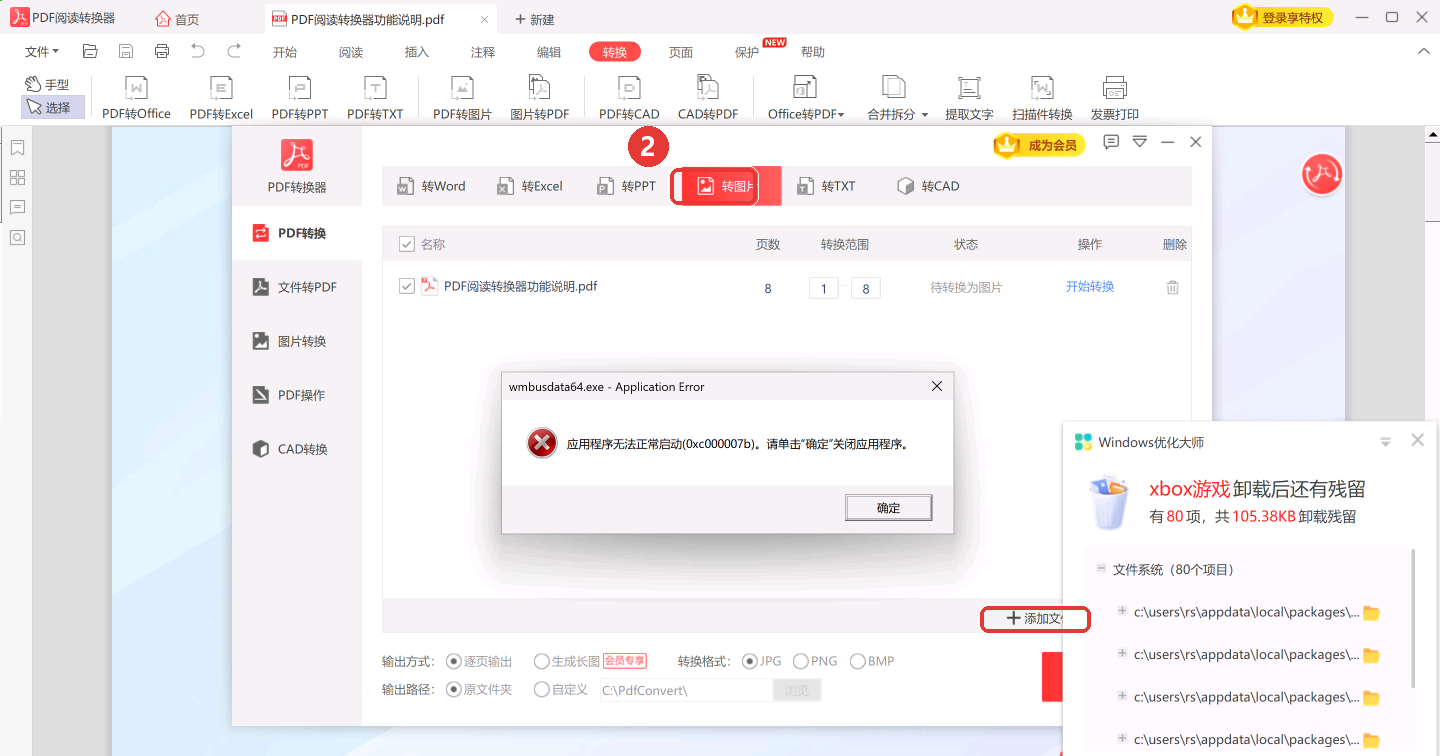Edit the end page range field 8
Image resolution: width=1440 pixels, height=756 pixels.
[x=865, y=289]
